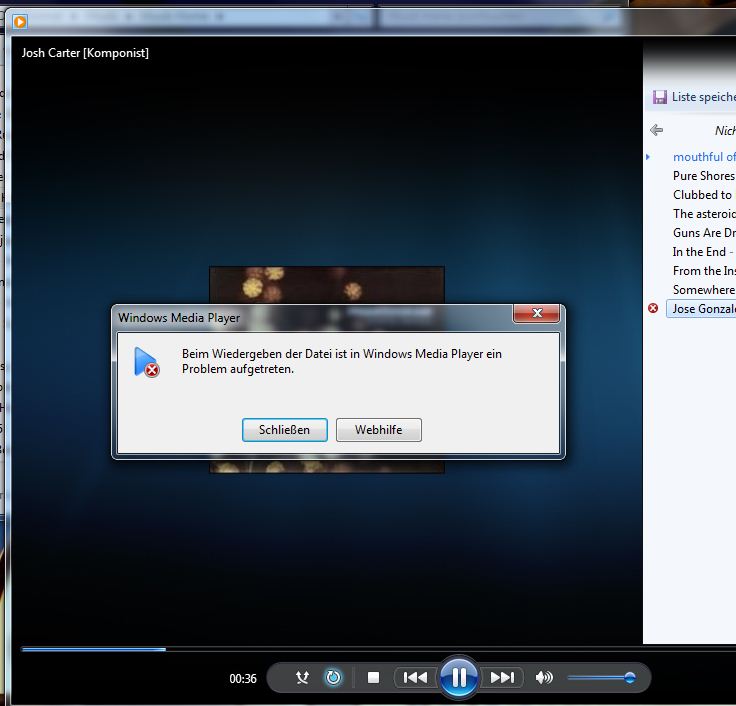Viewport: 736px width, 706px height.
Task: Mute the player volume speaker icon
Action: (544, 677)
